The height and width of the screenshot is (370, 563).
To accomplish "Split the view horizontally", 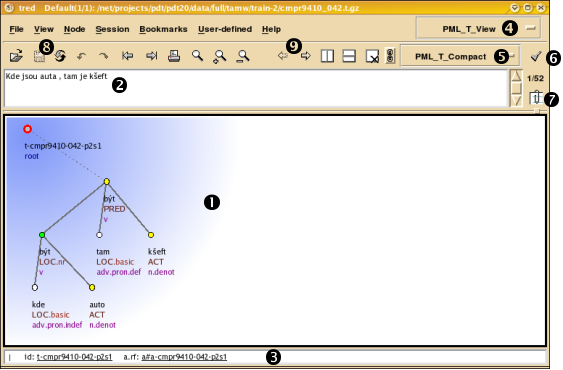I will click(x=349, y=56).
